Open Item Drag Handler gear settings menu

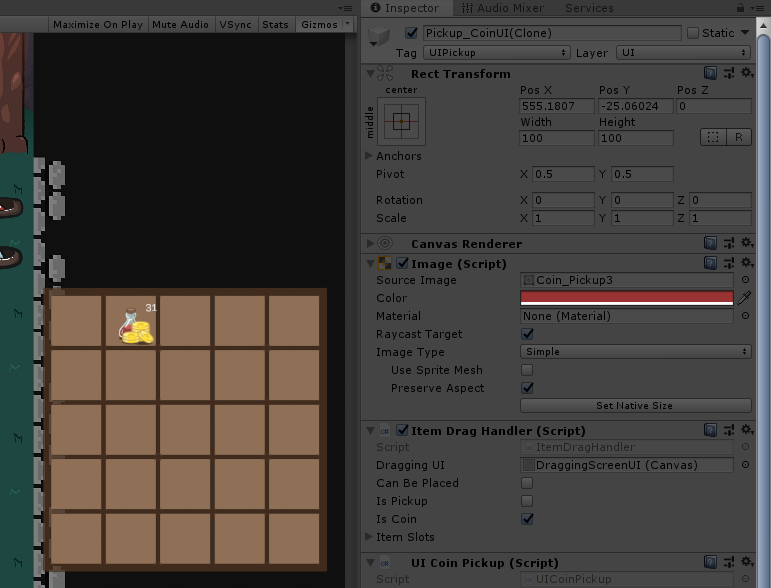746,430
